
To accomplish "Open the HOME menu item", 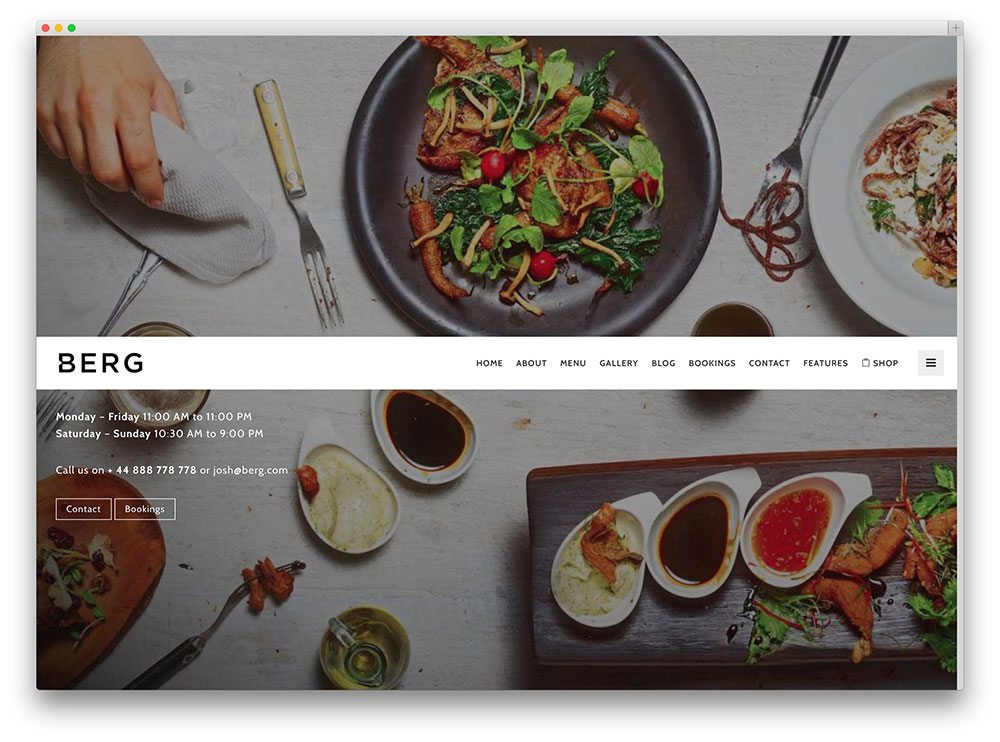I will coord(489,363).
